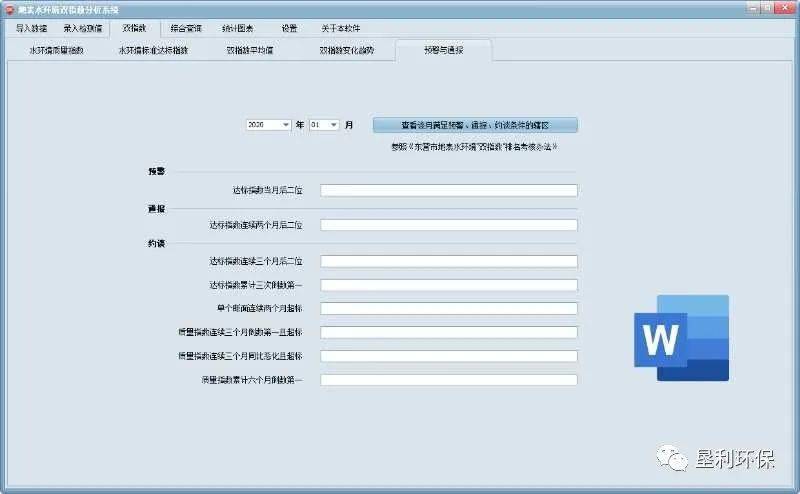
Task: Click the 质量指数连续三个月同比恶化且超标 field
Action: click(x=449, y=356)
